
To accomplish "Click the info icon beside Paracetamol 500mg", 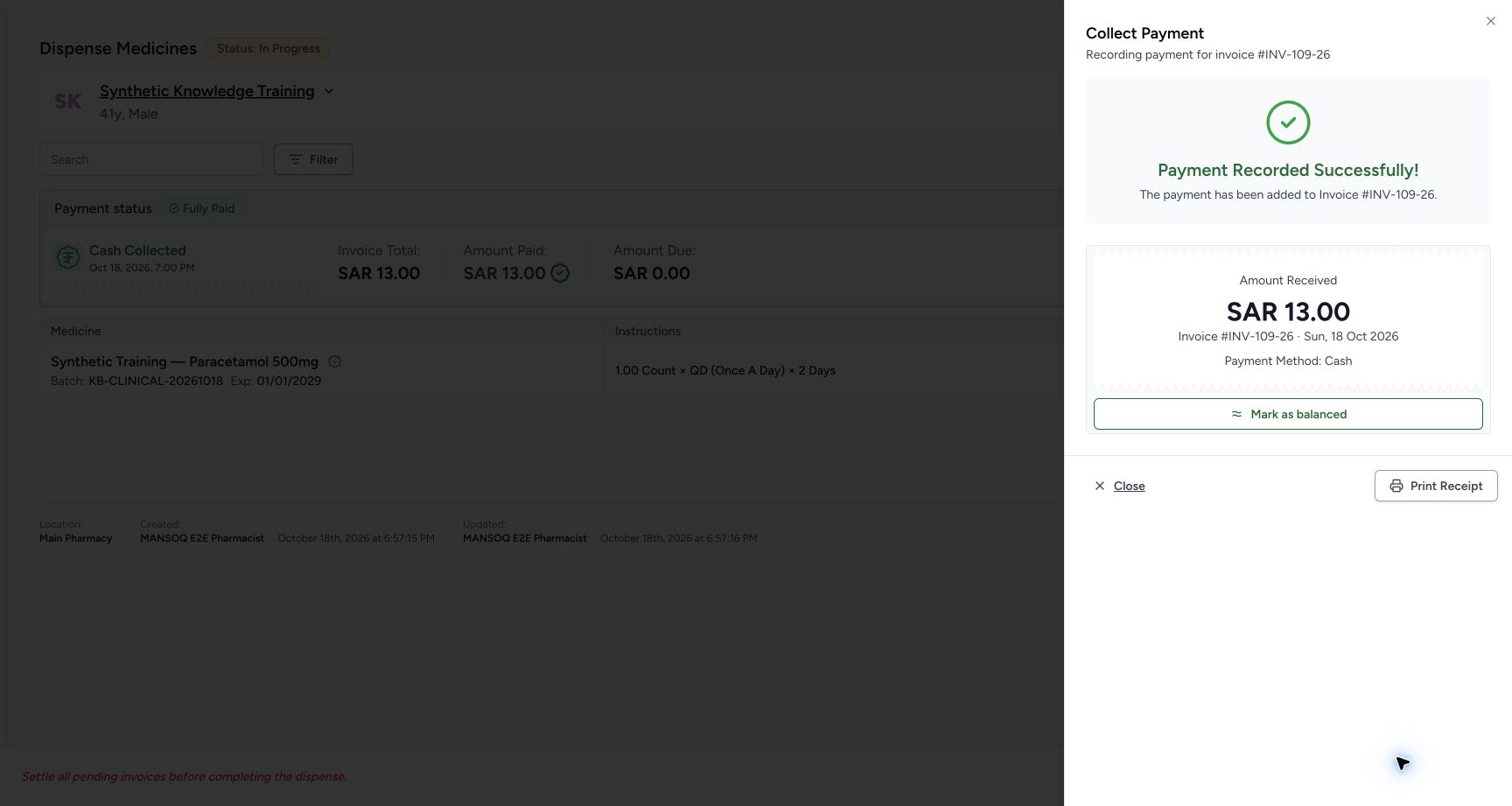I will point(334,361).
